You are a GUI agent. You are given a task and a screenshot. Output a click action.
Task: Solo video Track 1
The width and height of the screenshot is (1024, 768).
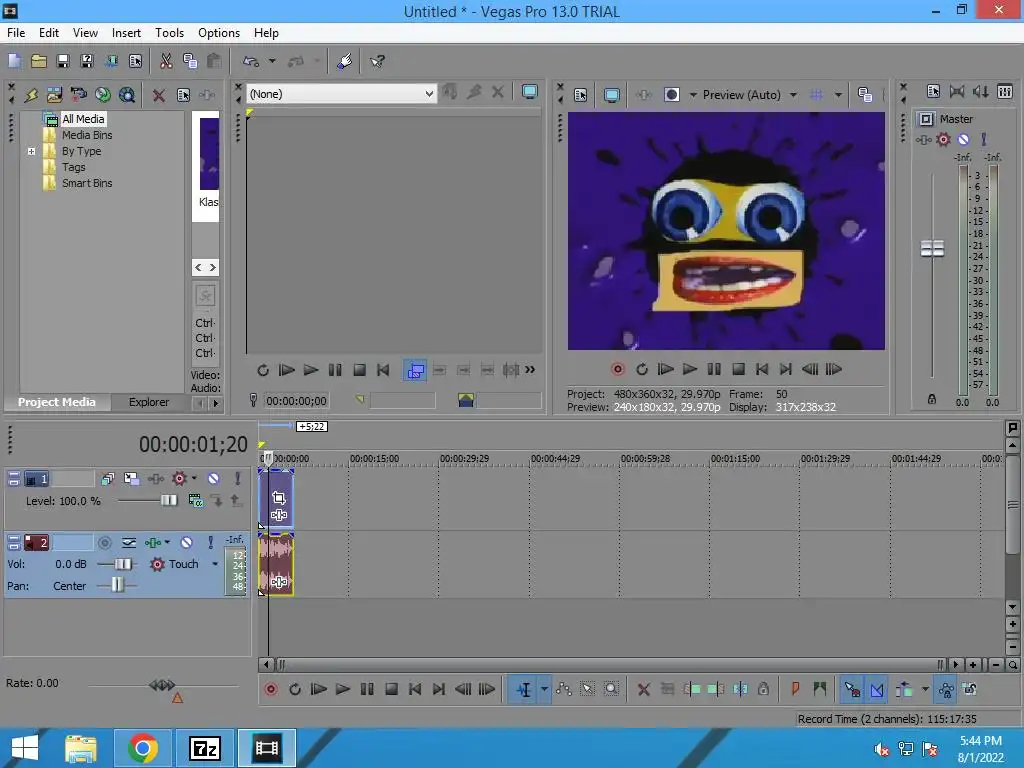[238, 479]
